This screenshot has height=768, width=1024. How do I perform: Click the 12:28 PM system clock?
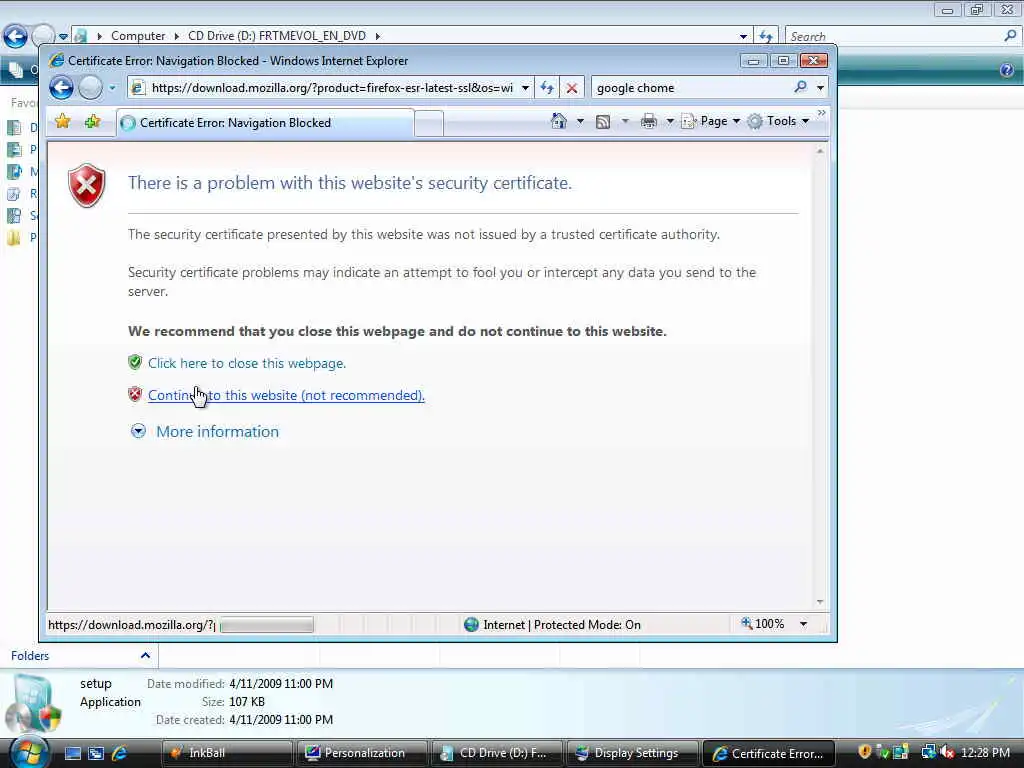[x=985, y=752]
